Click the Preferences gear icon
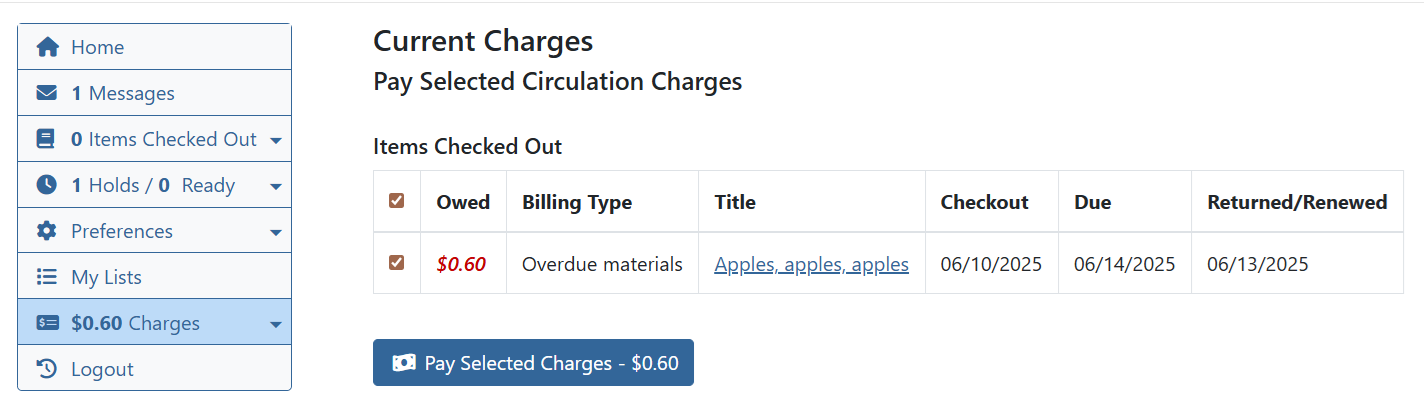Screen dimensions: 1424x418 click(x=47, y=231)
